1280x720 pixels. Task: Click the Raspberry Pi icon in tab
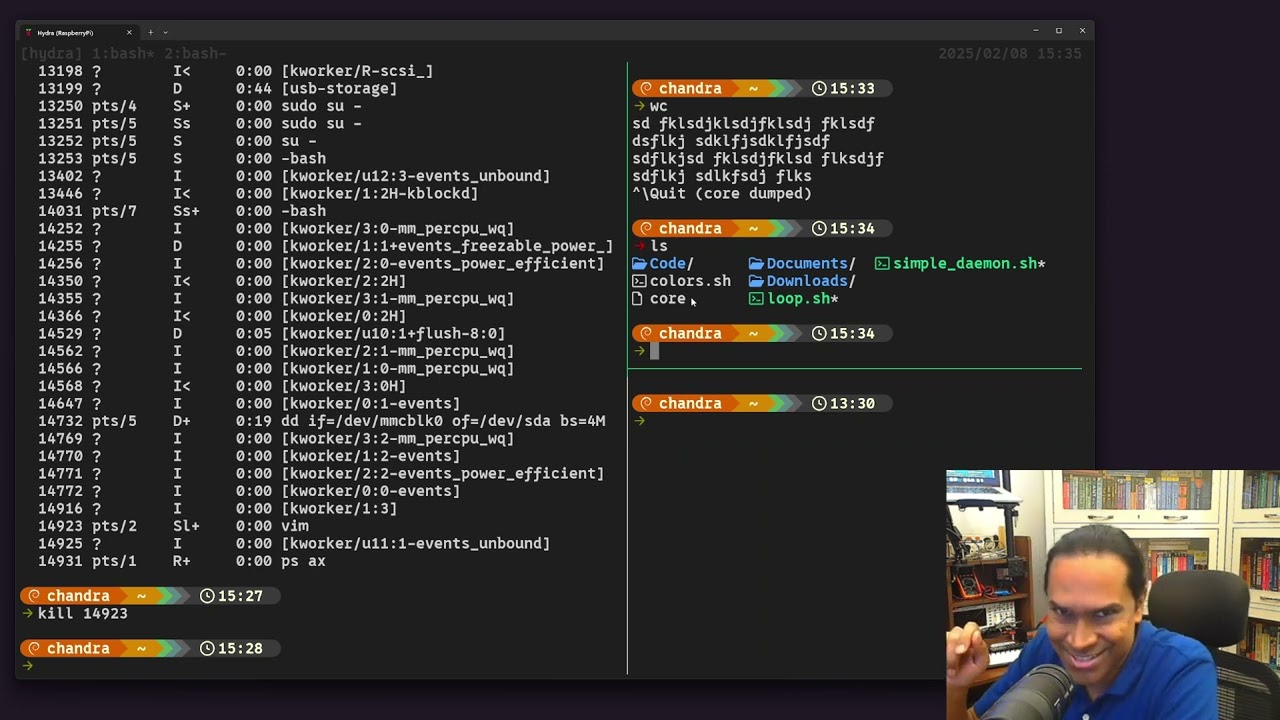click(29, 32)
